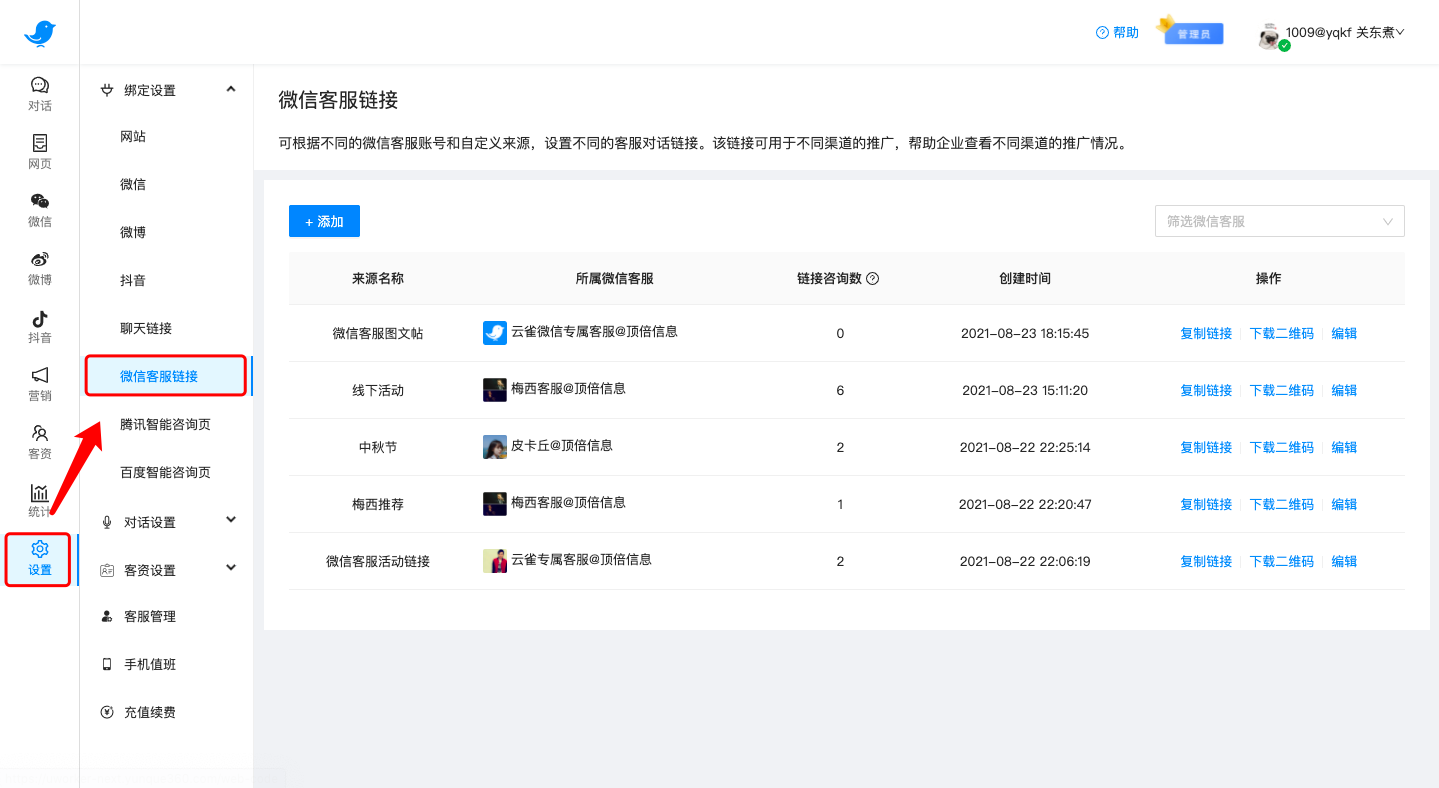Go to 腾讯智能咨询页 settings
The image size is (1439, 788).
(x=165, y=424)
